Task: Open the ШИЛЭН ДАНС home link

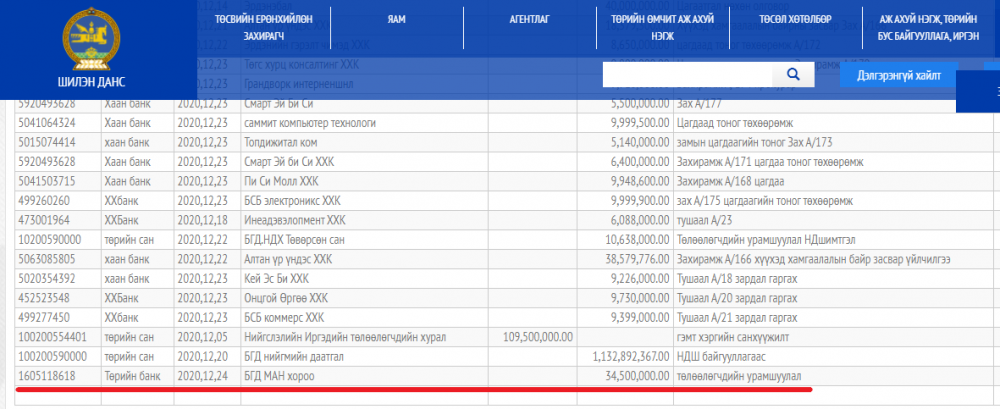Action: (91, 82)
